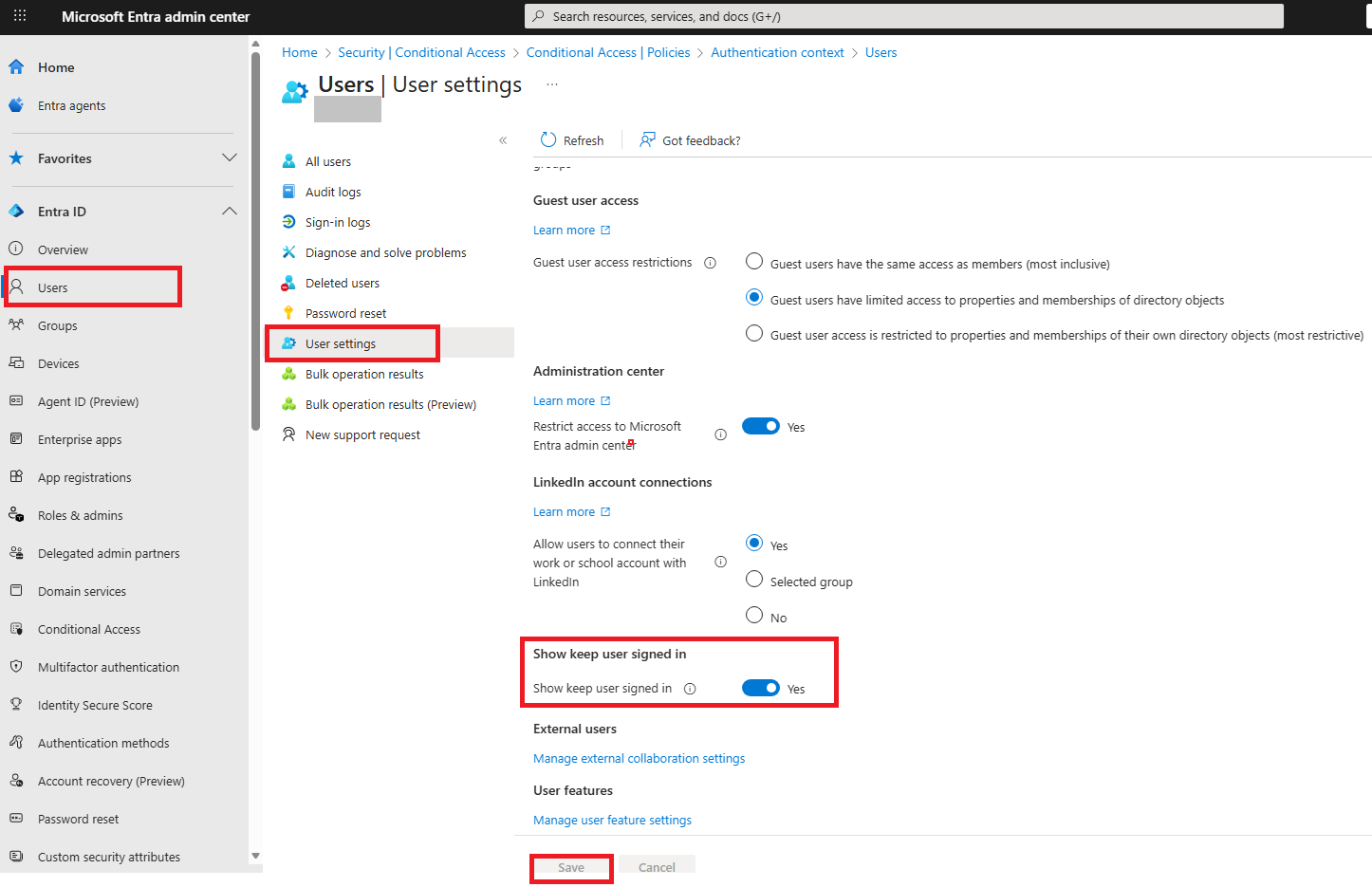Click the Got feedback person icon
The image size is (1372, 887).
click(647, 139)
